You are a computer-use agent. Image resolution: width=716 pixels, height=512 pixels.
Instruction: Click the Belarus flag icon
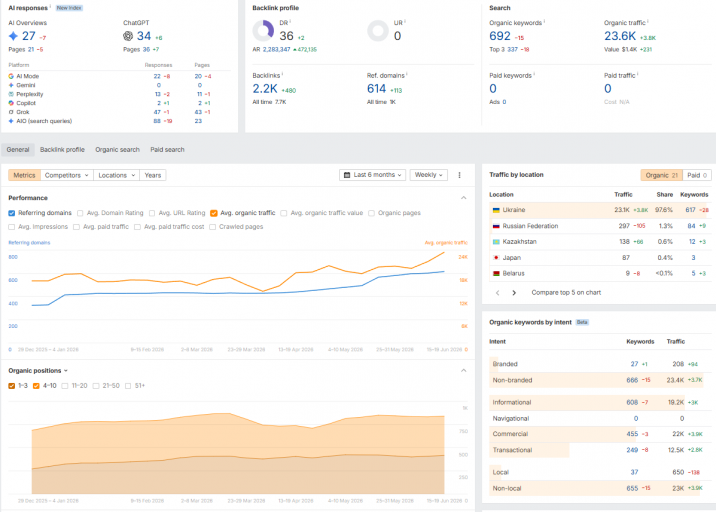tap(496, 274)
